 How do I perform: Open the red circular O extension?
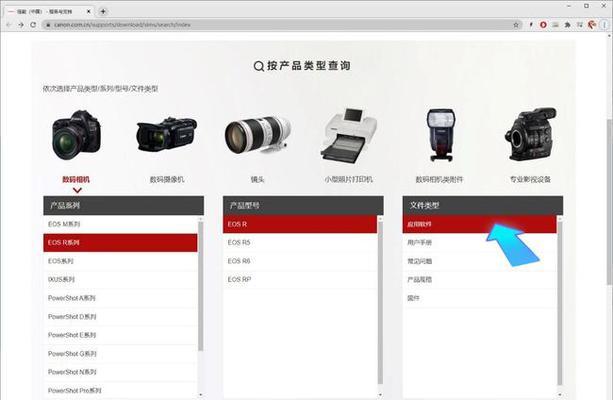pyautogui.click(x=543, y=25)
